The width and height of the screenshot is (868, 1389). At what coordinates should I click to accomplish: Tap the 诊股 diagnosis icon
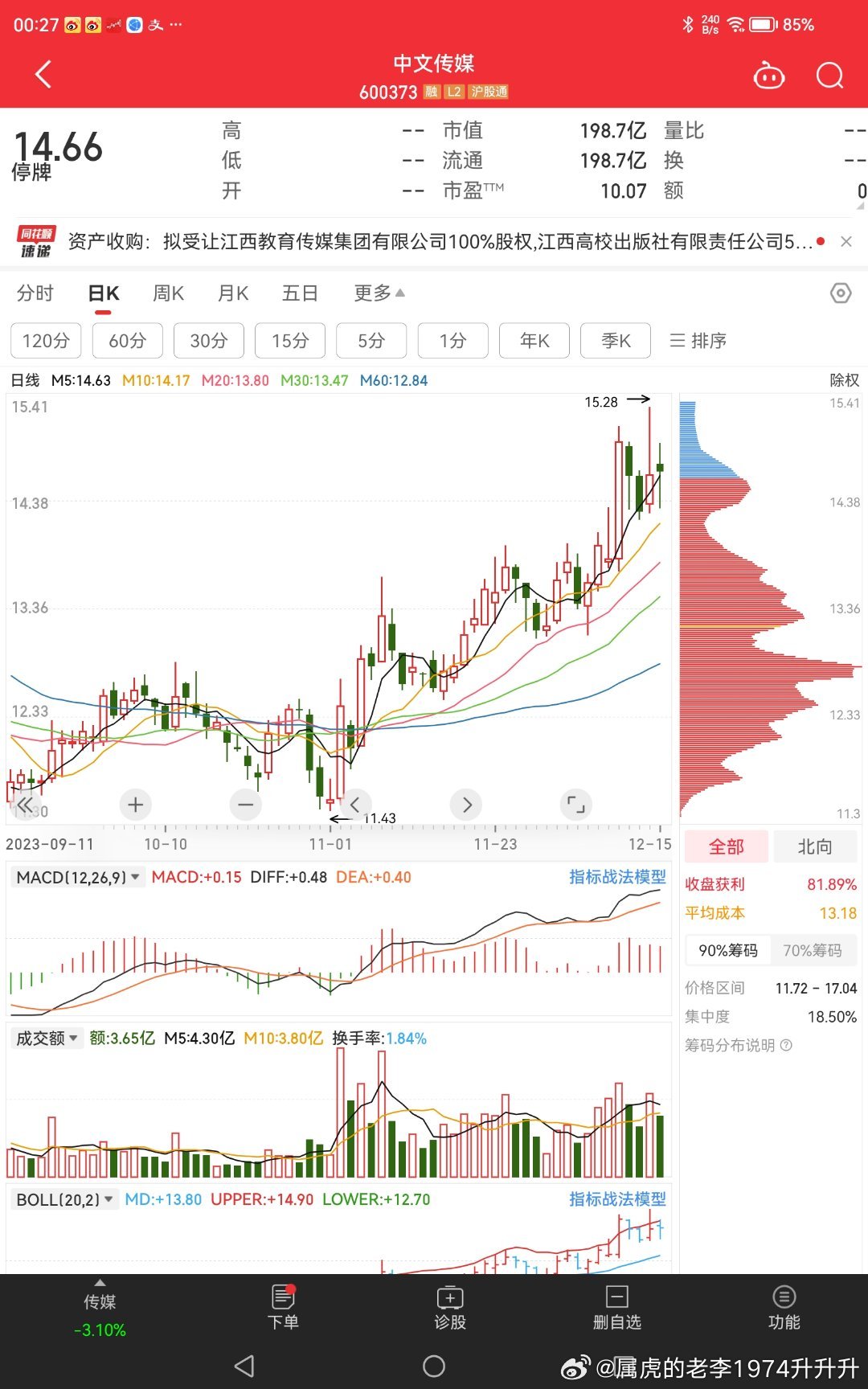(450, 1308)
